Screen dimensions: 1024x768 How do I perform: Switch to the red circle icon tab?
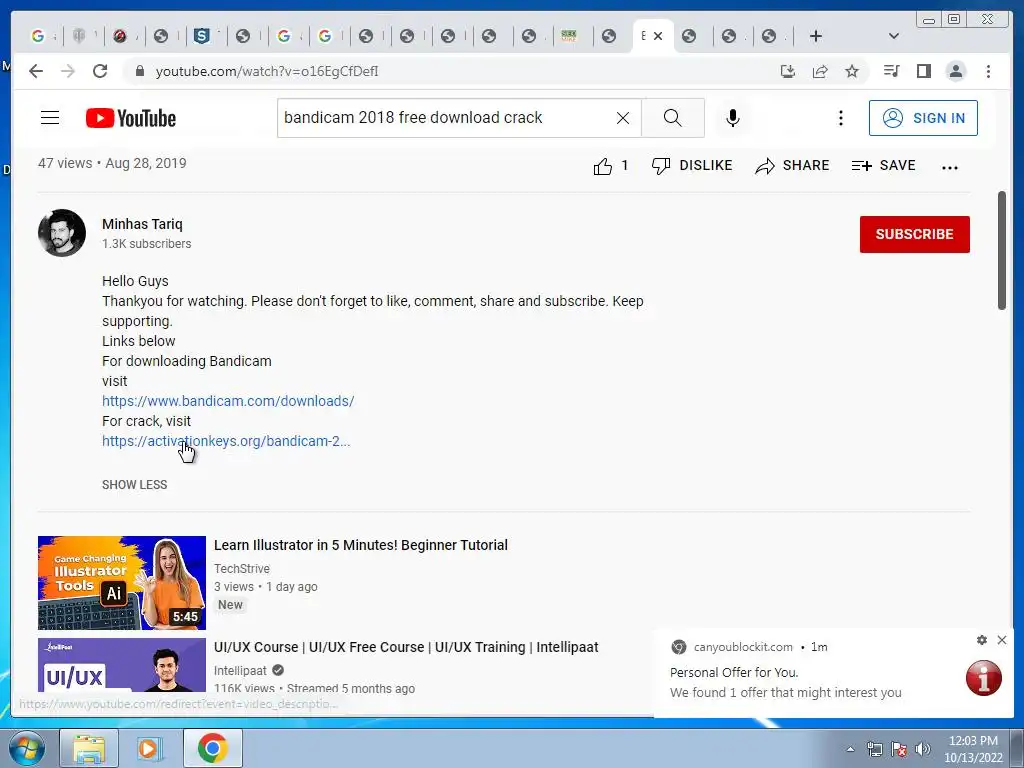tap(120, 36)
